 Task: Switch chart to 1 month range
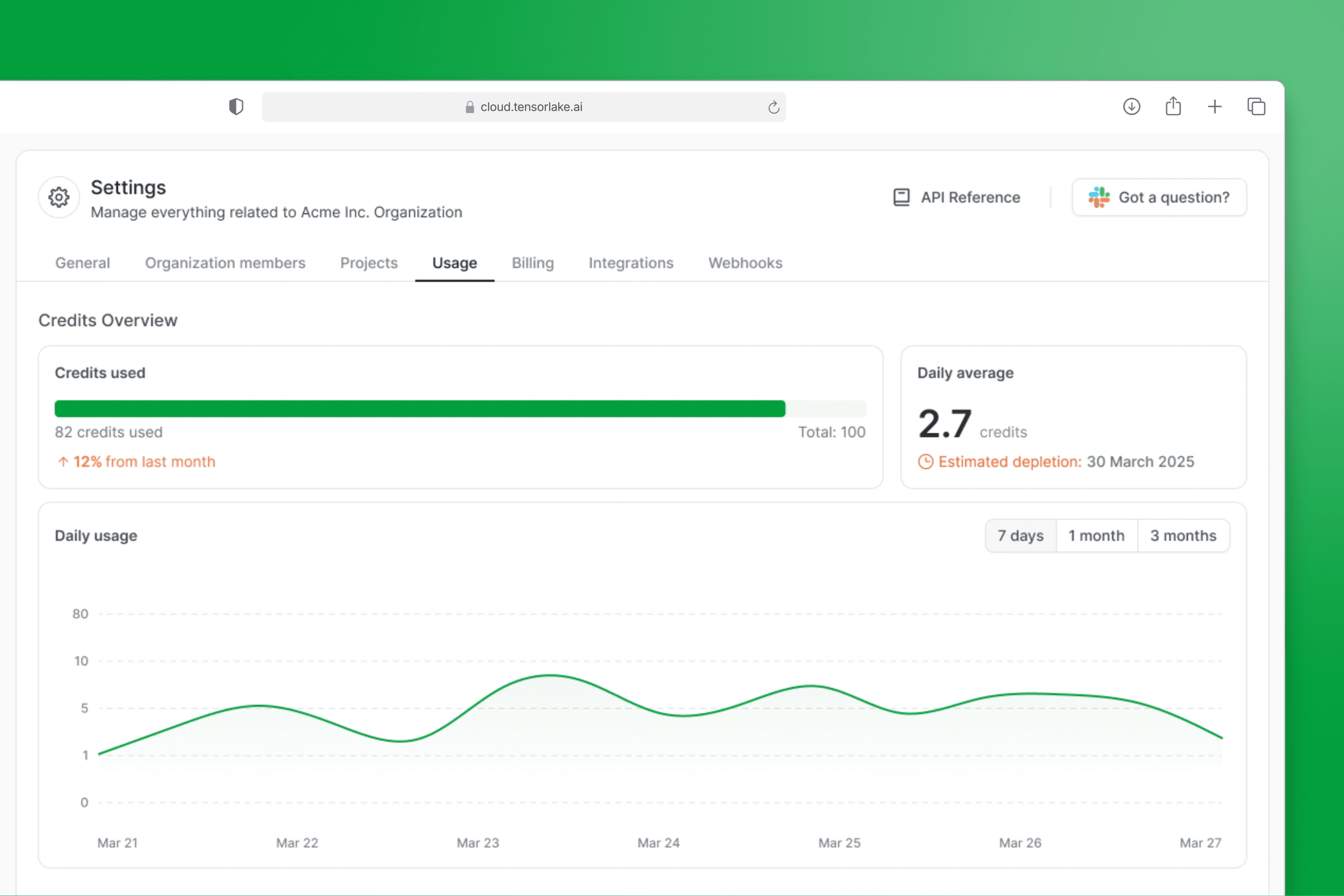tap(1097, 535)
